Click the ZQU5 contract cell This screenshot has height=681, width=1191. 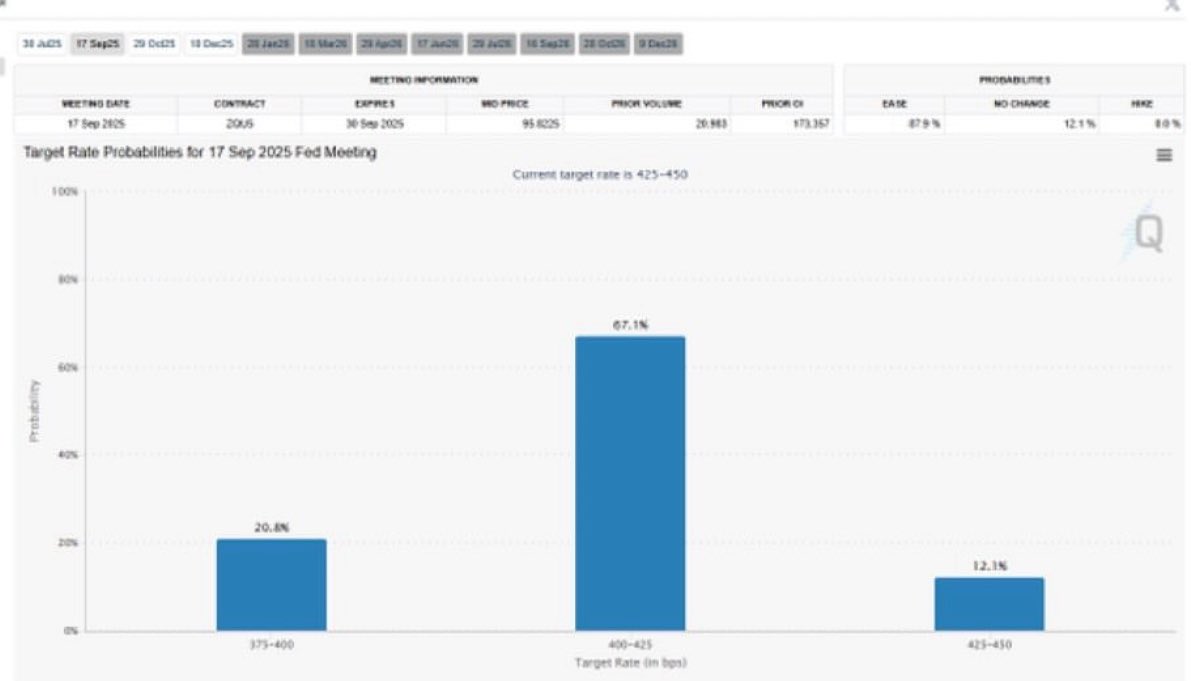click(x=238, y=125)
